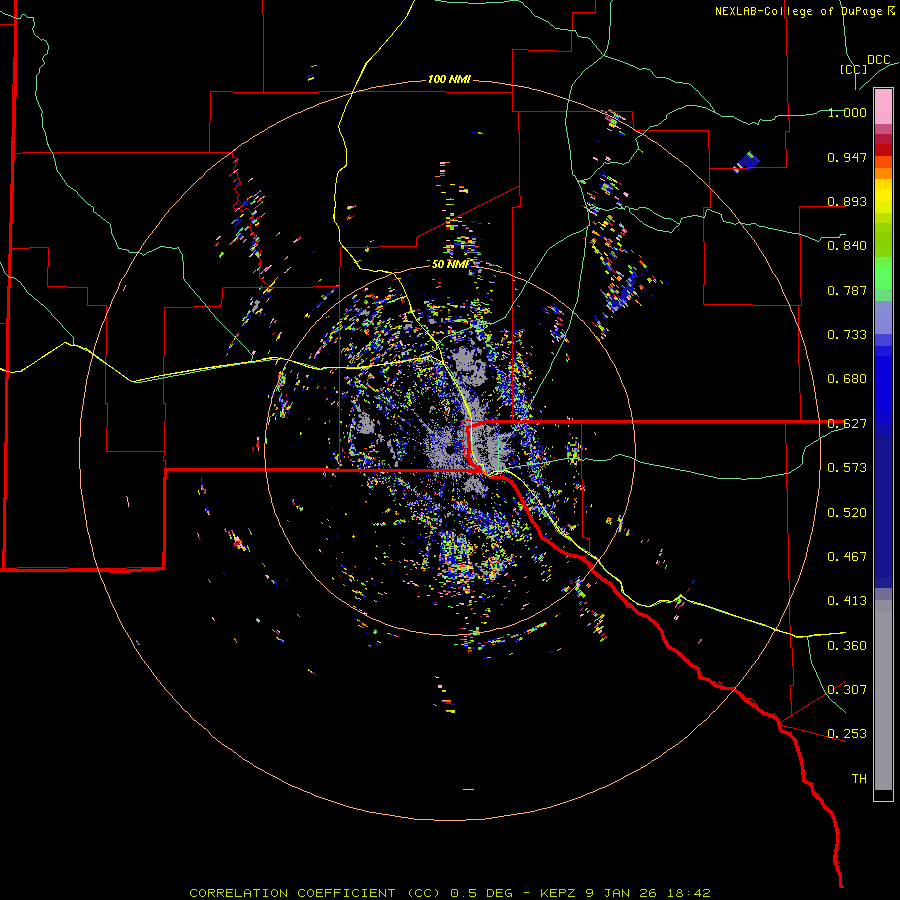Select the 0.680 scale value
900x900 pixels.
(x=847, y=379)
